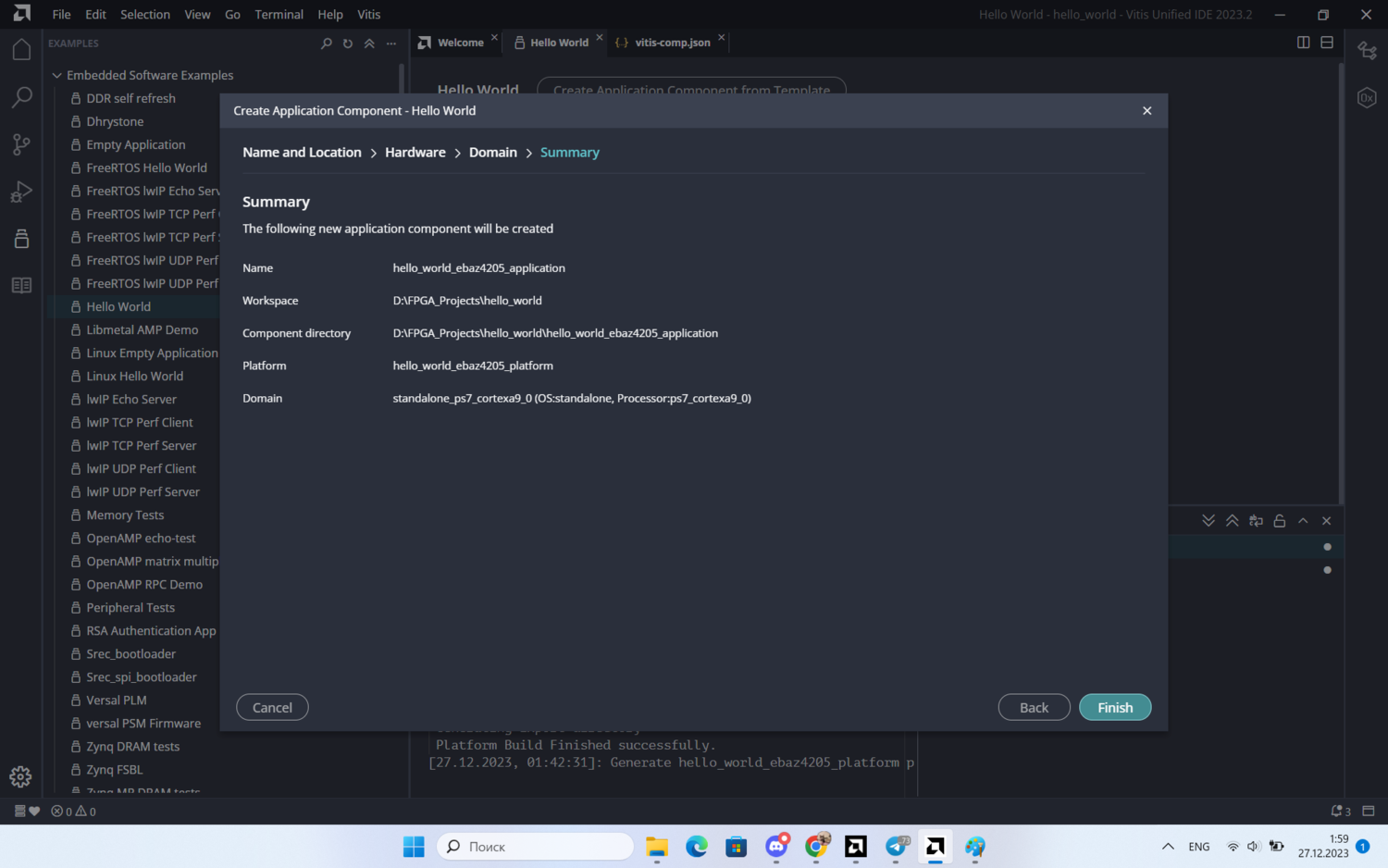The width and height of the screenshot is (1388, 868).
Task: Refresh the Examples panel list
Action: coord(348,43)
